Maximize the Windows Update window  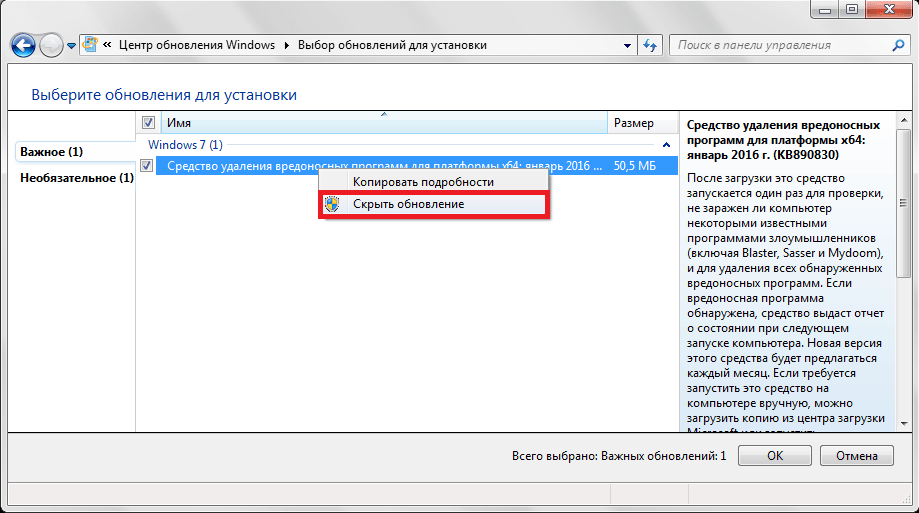(x=852, y=9)
